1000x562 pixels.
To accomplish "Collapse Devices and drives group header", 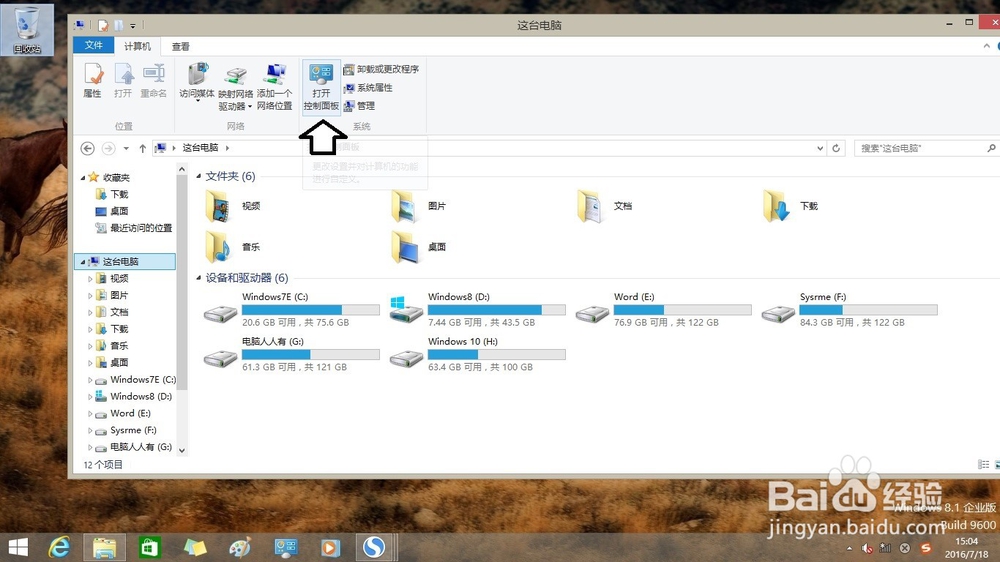I will [x=198, y=277].
